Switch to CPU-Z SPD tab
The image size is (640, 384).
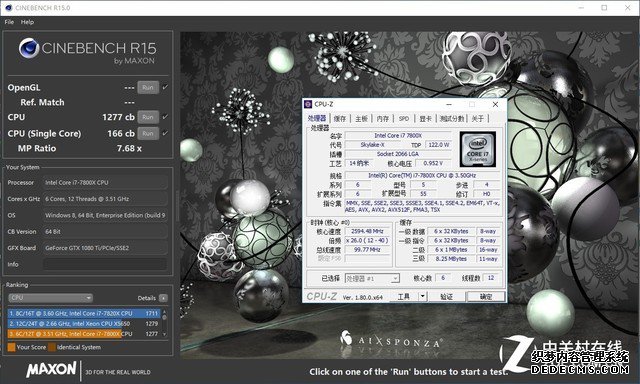404,119
